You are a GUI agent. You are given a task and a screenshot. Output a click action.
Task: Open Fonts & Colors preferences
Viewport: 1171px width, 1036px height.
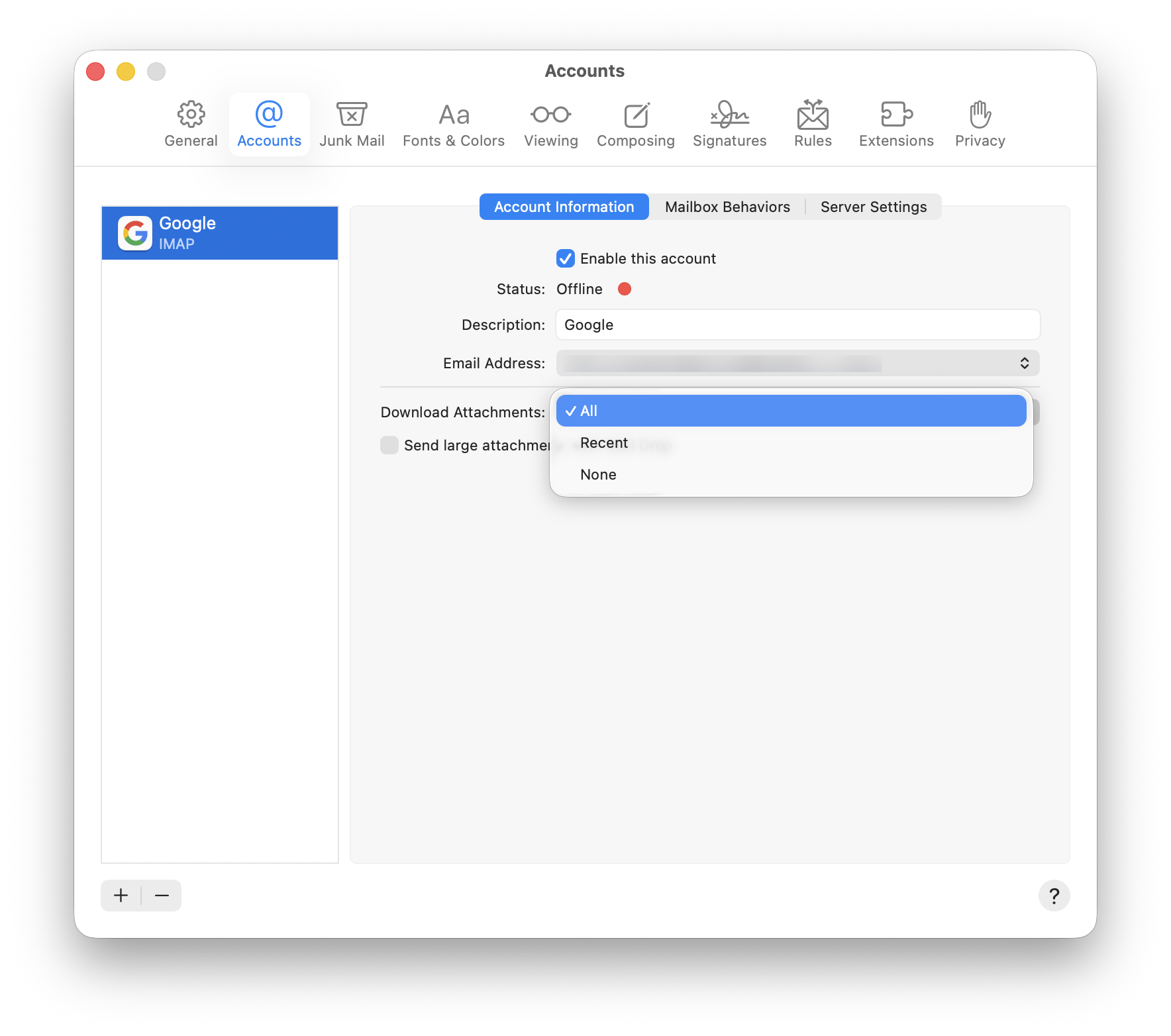click(x=454, y=125)
